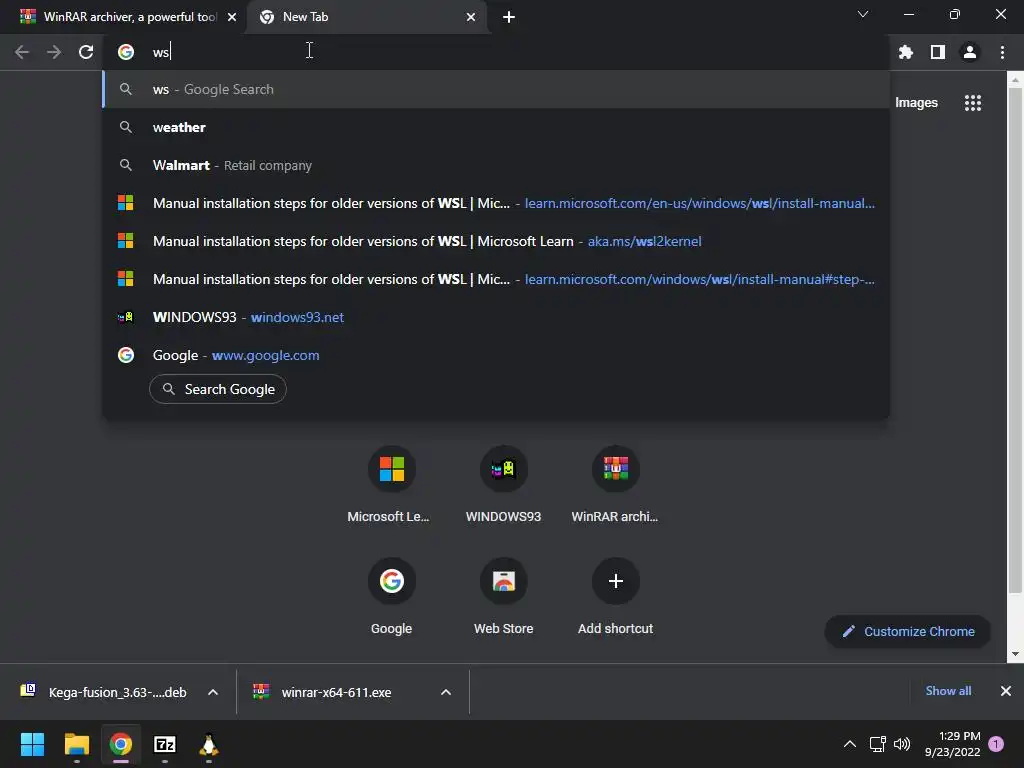Open the Microsoft Learn shortcut tile
Viewport: 1024px width, 768px height.
[391, 485]
